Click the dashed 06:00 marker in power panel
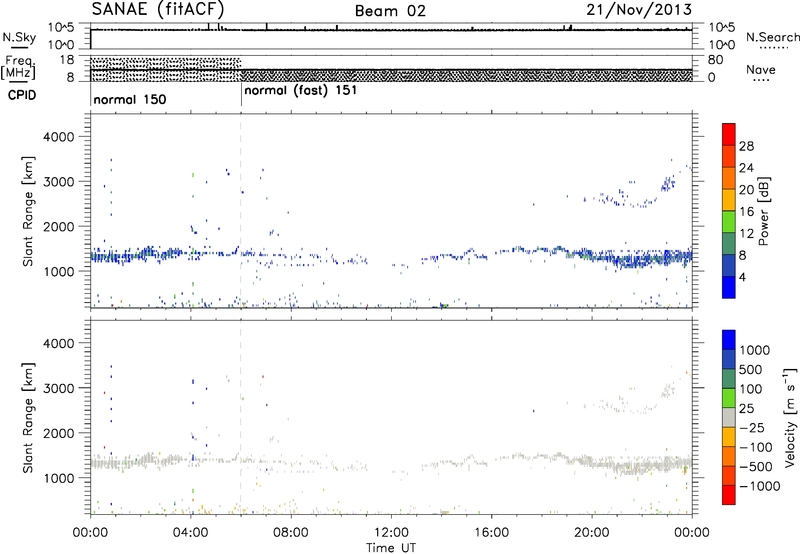 tap(241, 211)
